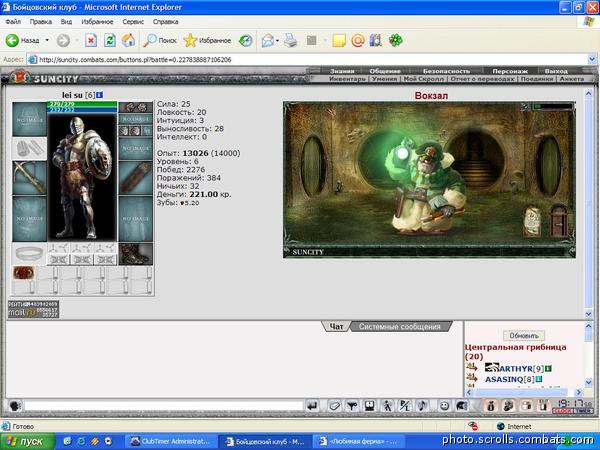Click the knight helmet icon in chat bar
The height and width of the screenshot is (450, 600).
point(462,406)
